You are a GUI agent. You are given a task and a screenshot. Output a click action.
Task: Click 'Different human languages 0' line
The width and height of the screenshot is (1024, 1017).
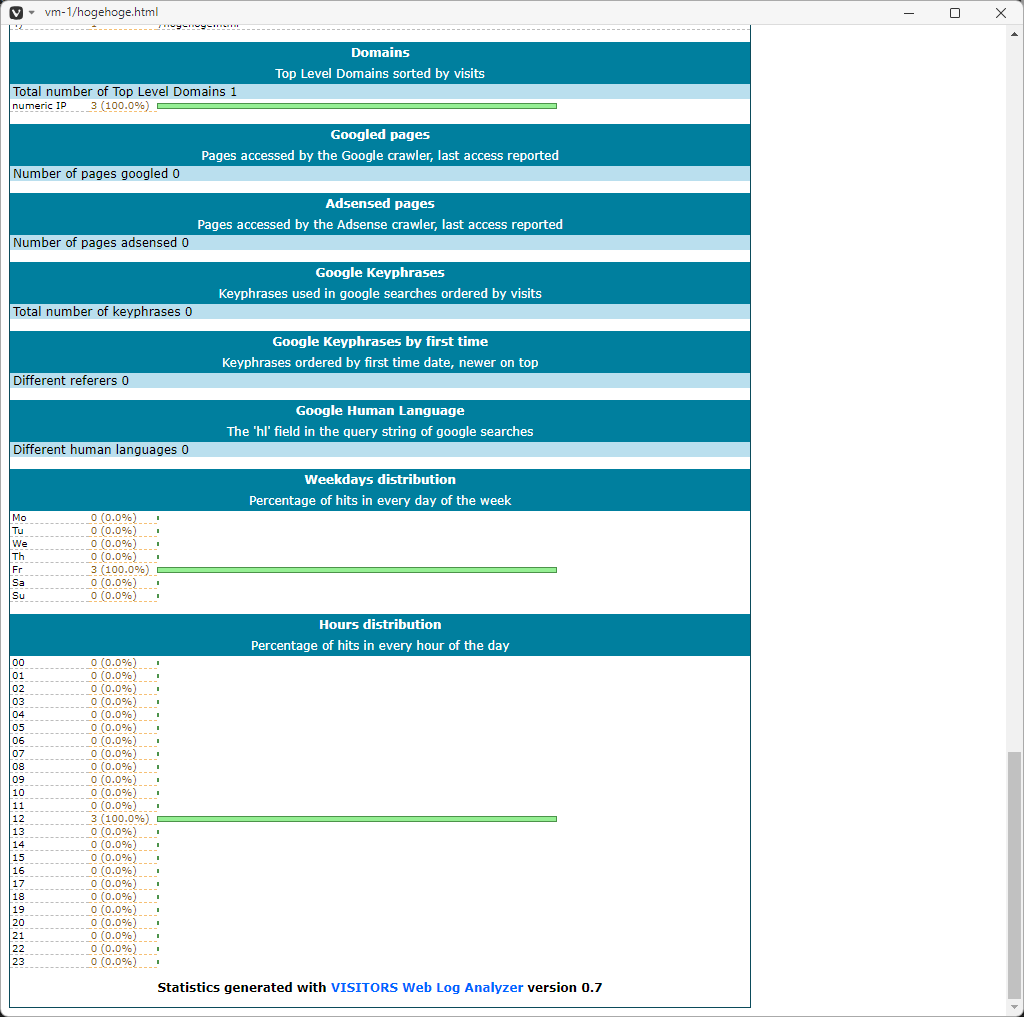pyautogui.click(x=101, y=449)
